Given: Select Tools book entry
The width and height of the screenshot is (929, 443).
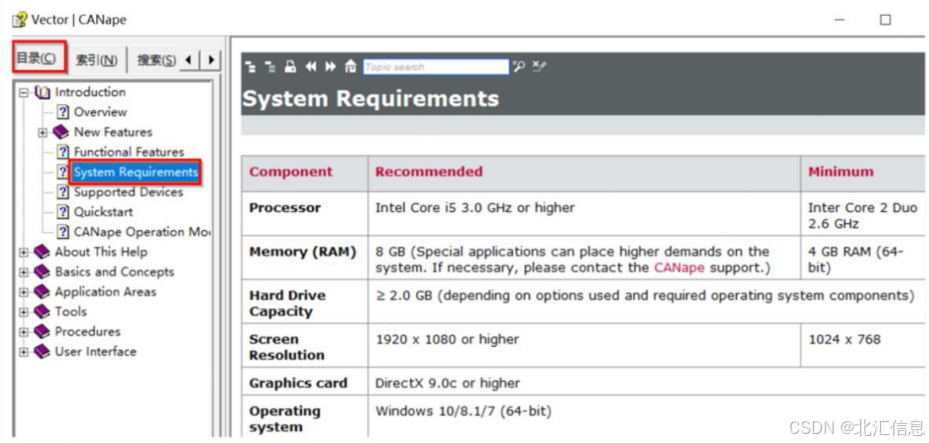Looking at the screenshot, I should point(71,312).
